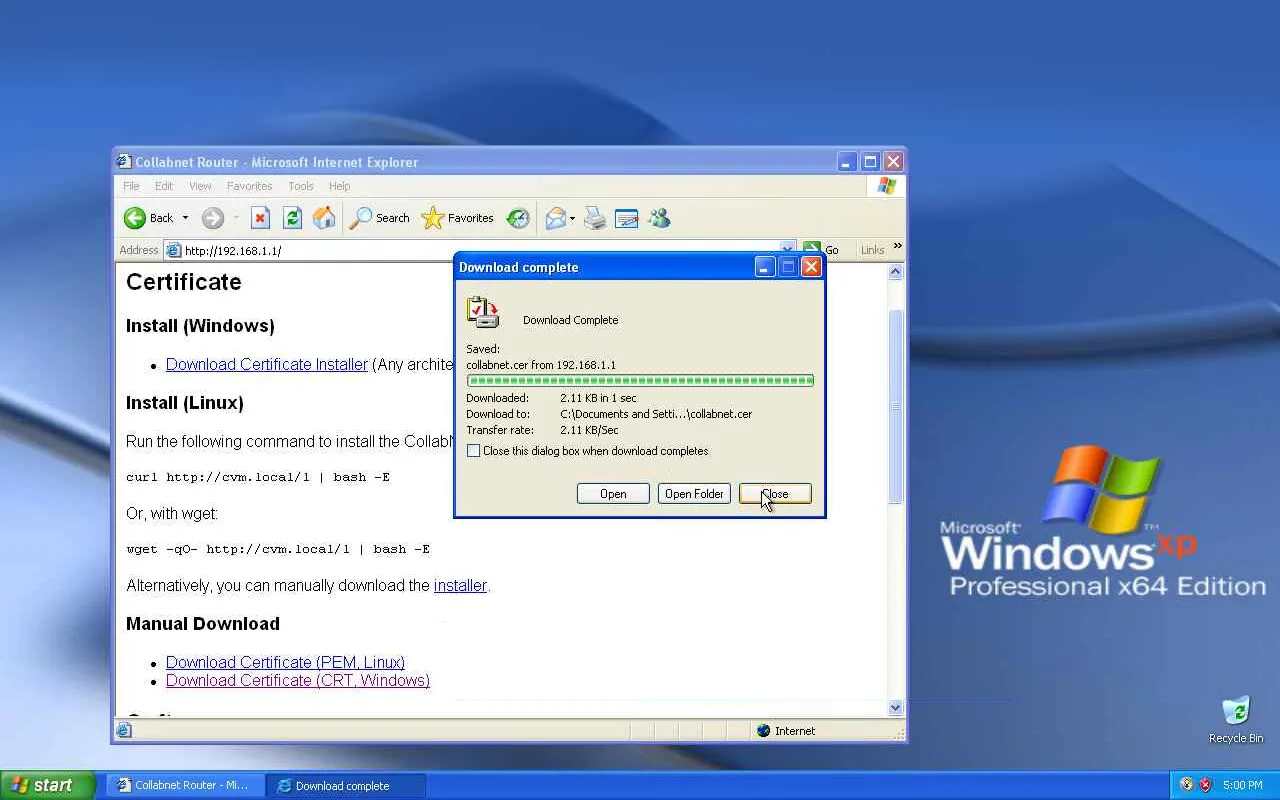Click the Open button in the download dialog

pyautogui.click(x=613, y=494)
